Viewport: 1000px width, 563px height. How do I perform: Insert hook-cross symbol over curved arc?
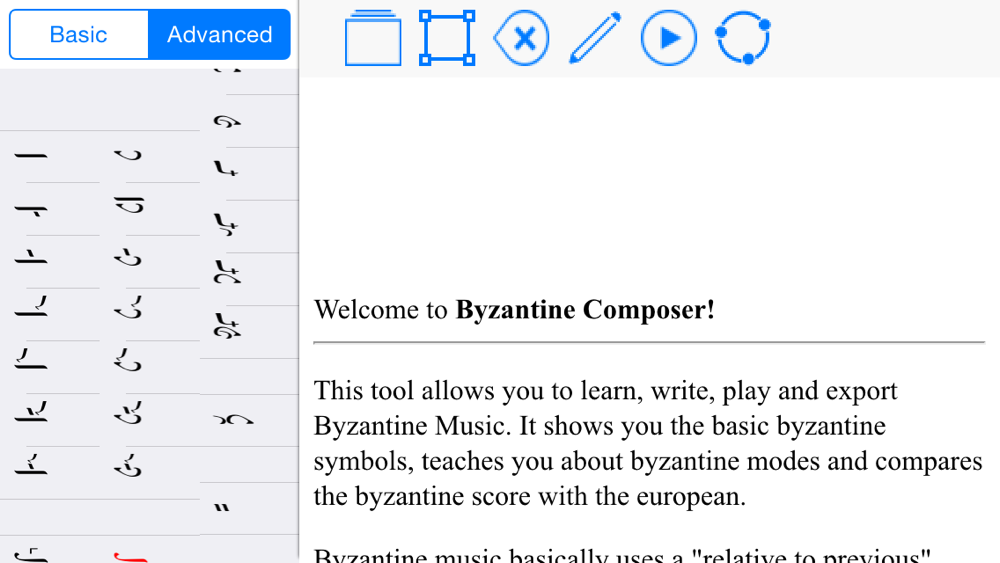[227, 272]
